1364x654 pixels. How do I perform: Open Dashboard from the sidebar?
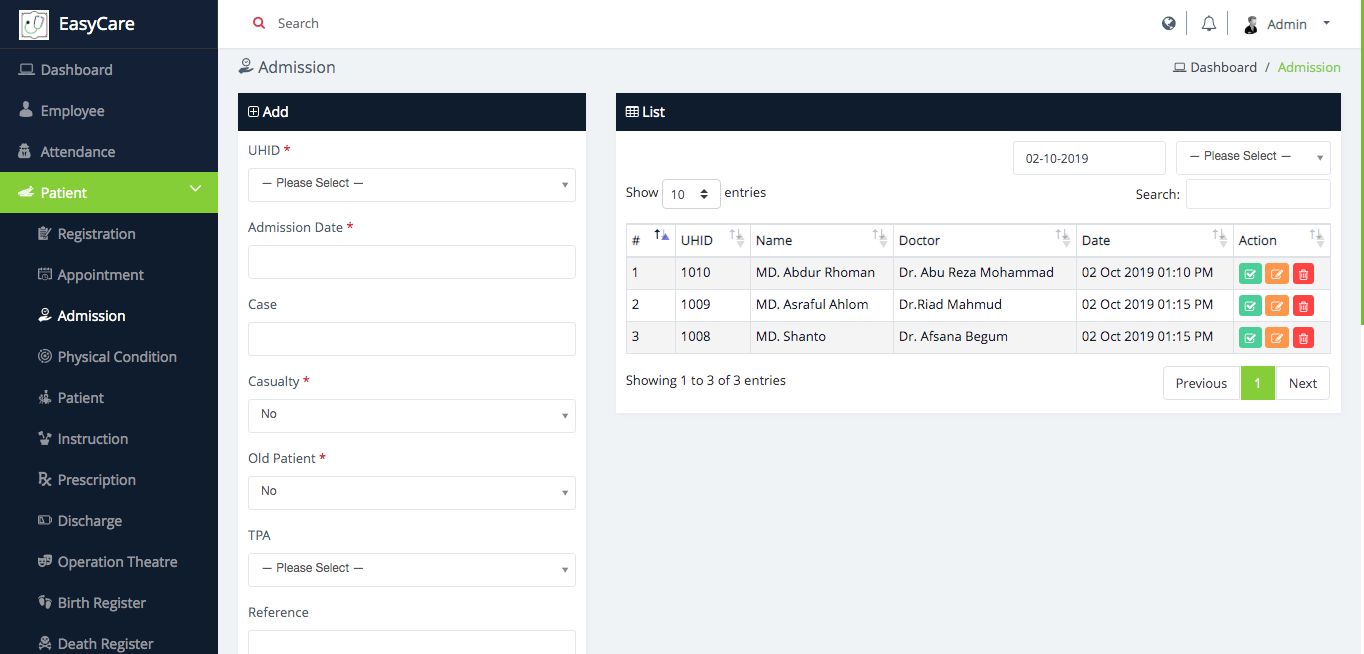pyautogui.click(x=109, y=70)
